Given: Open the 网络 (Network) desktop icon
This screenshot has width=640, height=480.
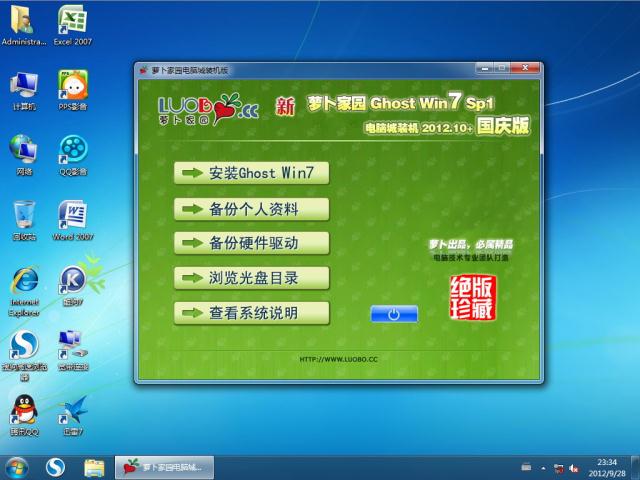Looking at the screenshot, I should [24, 155].
